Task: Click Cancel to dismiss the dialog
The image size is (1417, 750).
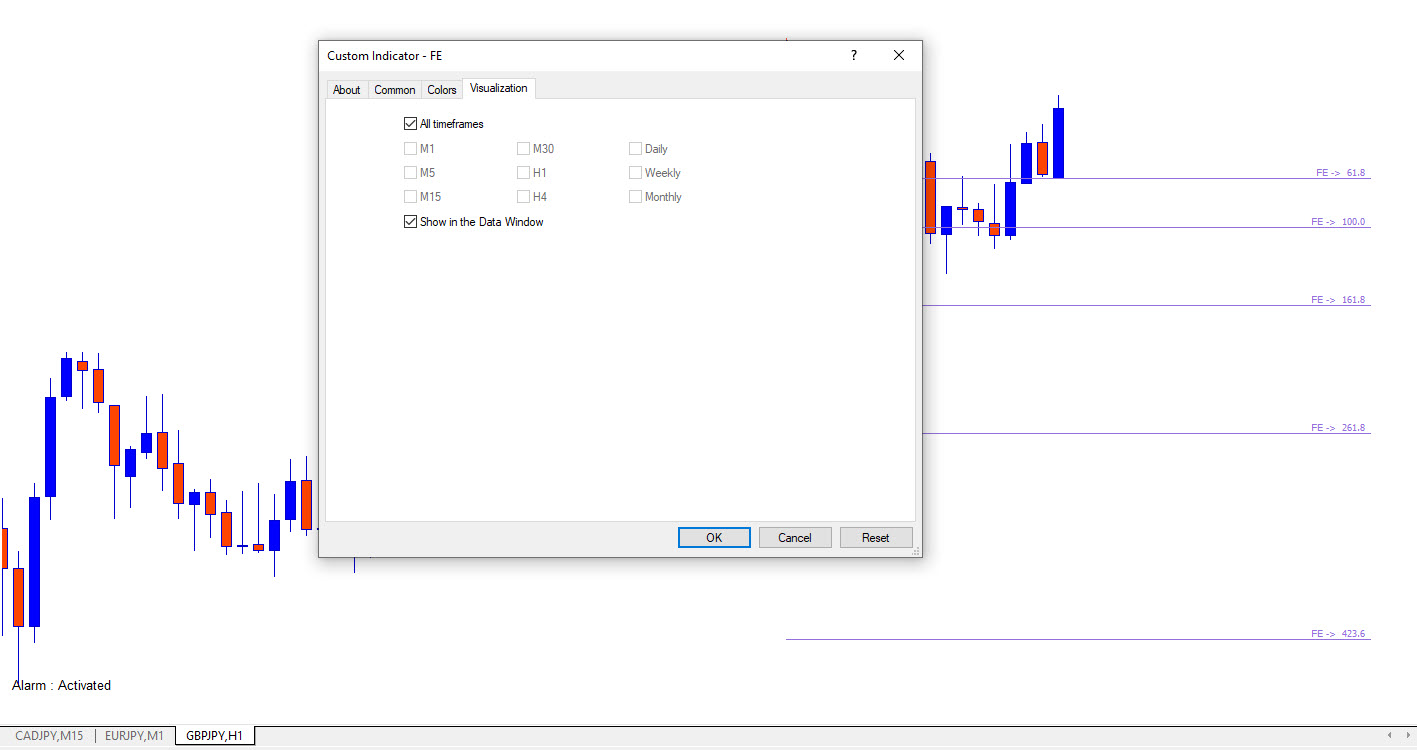Action: pos(794,538)
